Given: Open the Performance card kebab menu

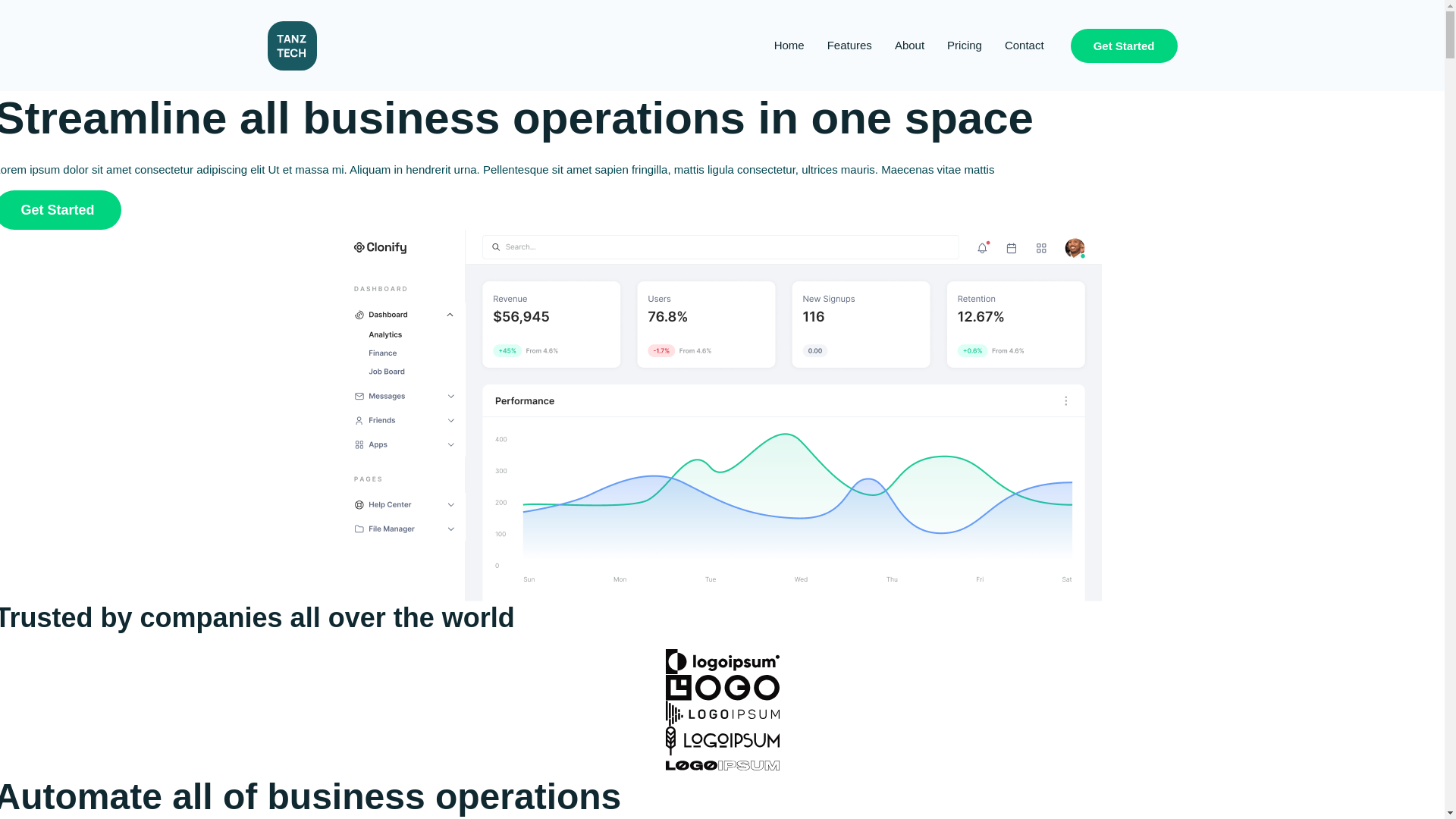Looking at the screenshot, I should [x=1065, y=401].
